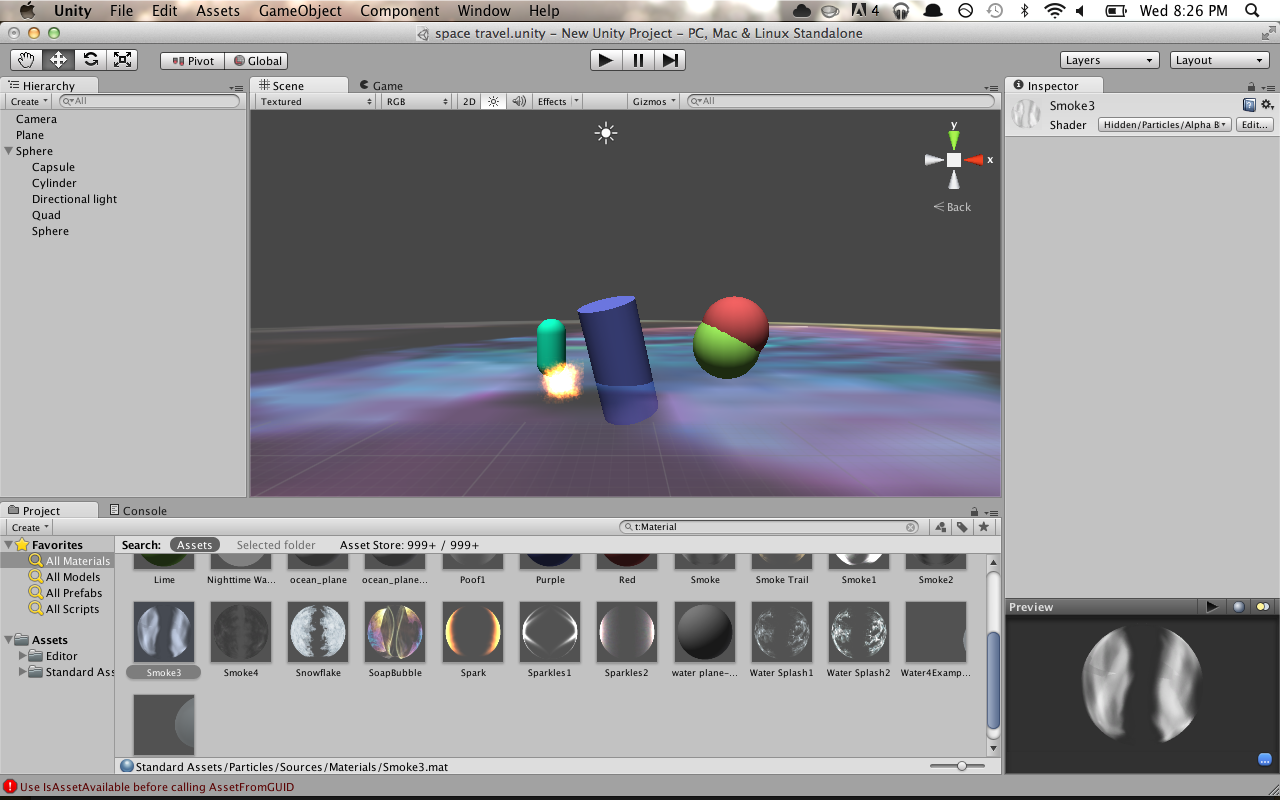The width and height of the screenshot is (1280, 800).
Task: Click the scene gizmo green Y axis cone
Action: pos(954,138)
